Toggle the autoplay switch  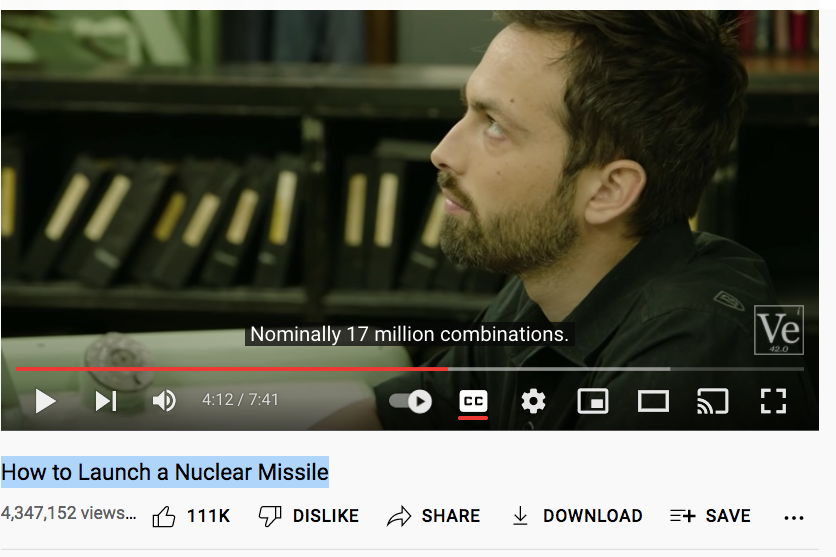pos(410,401)
